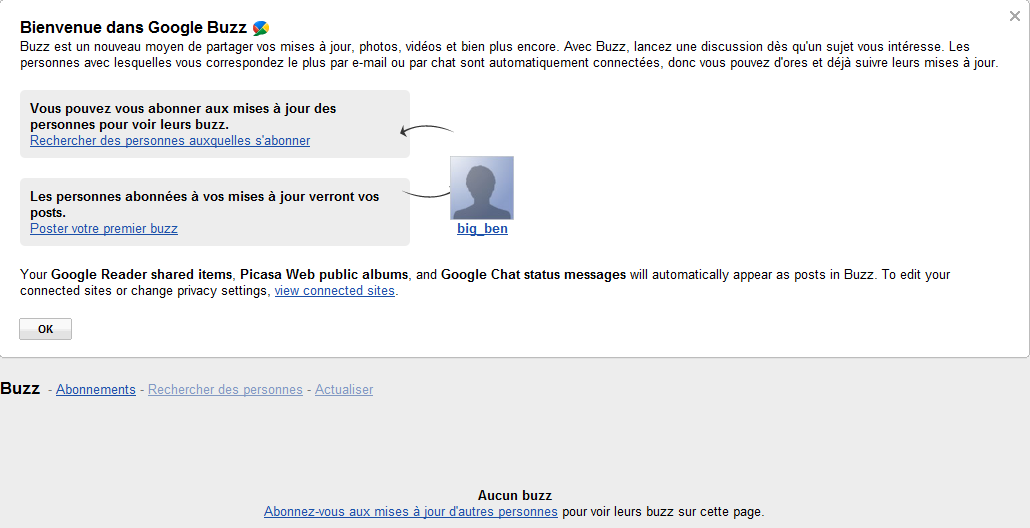Click the upper curved arrow graphic

tap(426, 130)
